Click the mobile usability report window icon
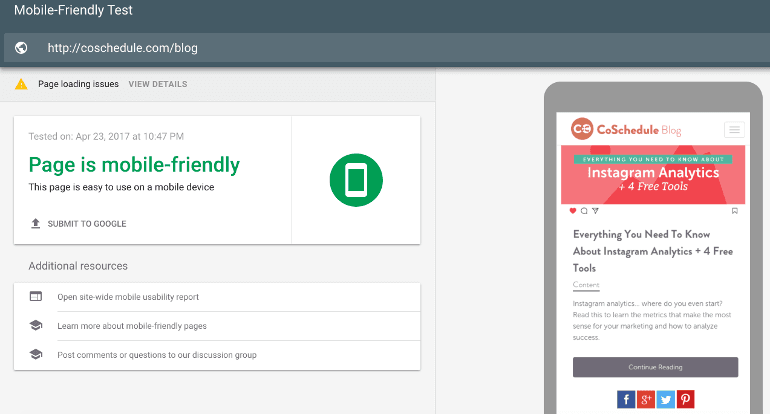This screenshot has height=414, width=770. click(36, 297)
